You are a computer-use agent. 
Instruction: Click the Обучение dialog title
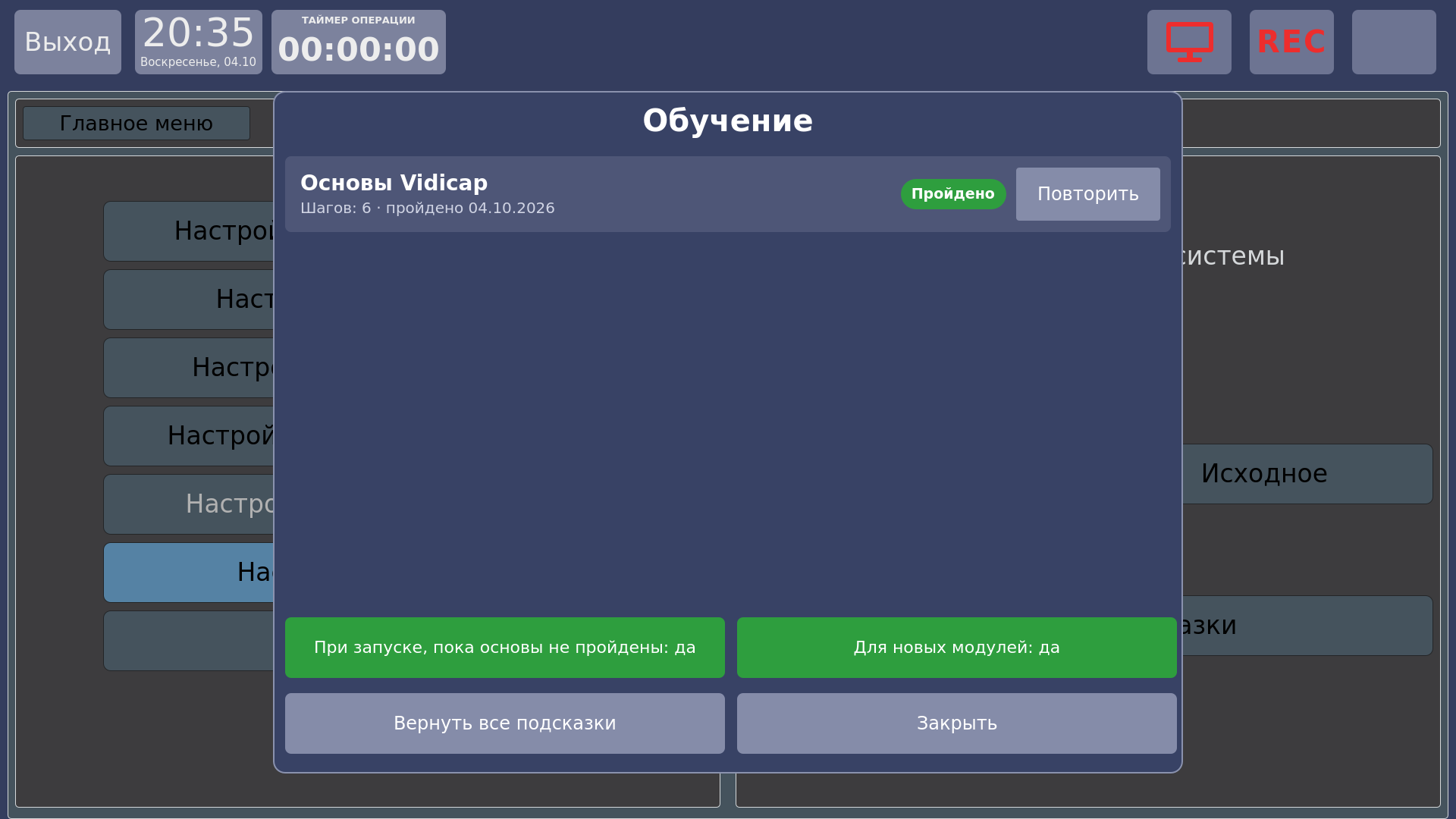pos(728,121)
